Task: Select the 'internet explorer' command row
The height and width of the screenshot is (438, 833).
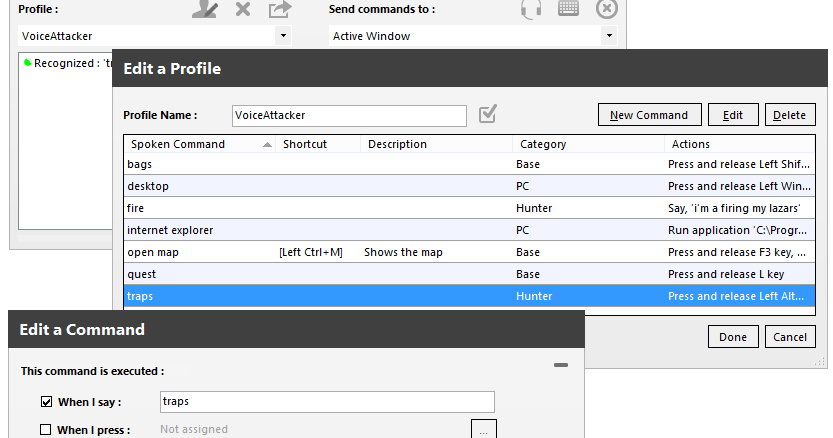Action: [x=469, y=230]
